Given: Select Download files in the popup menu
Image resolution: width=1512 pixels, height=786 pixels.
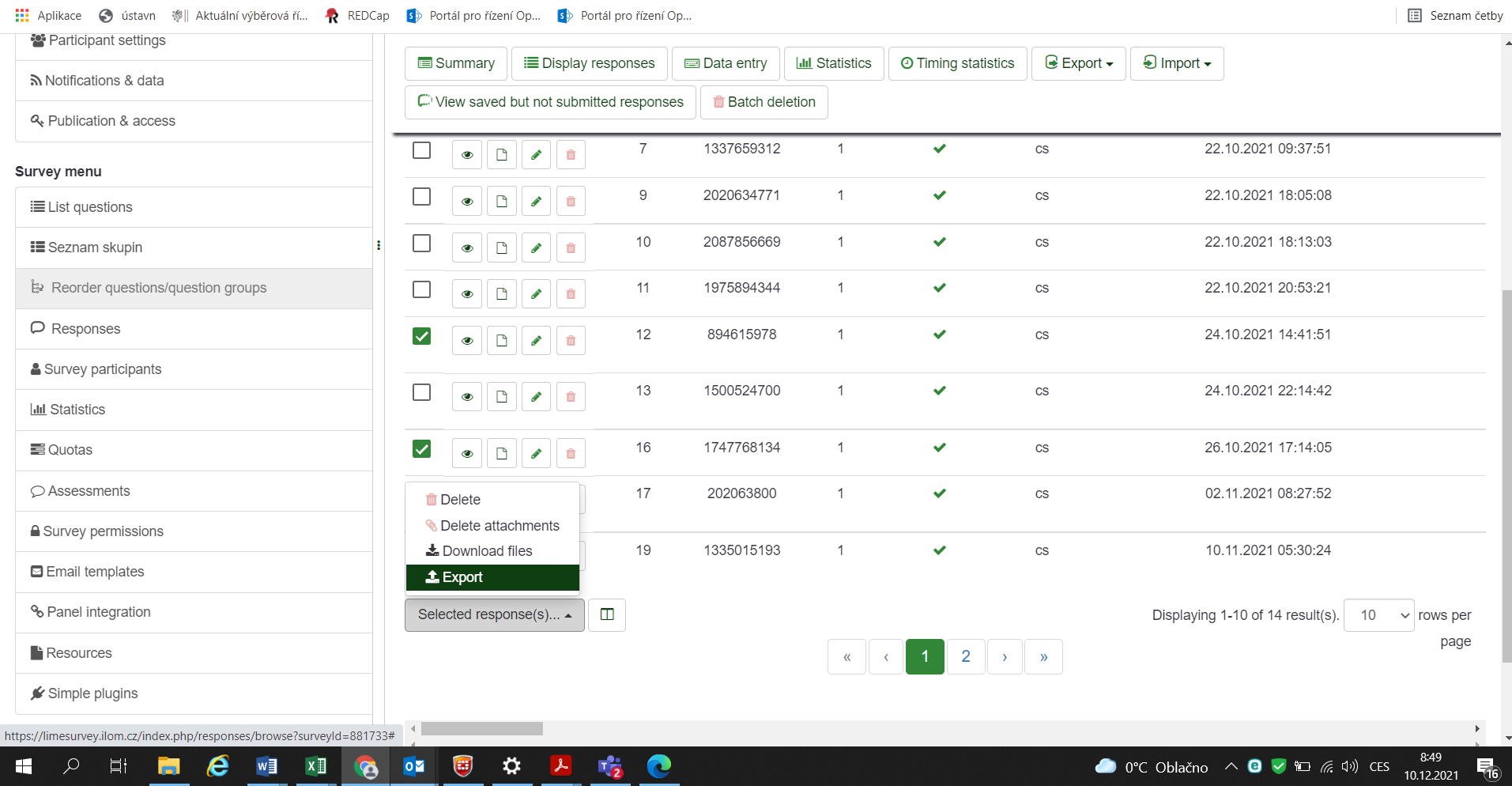Looking at the screenshot, I should tap(486, 551).
